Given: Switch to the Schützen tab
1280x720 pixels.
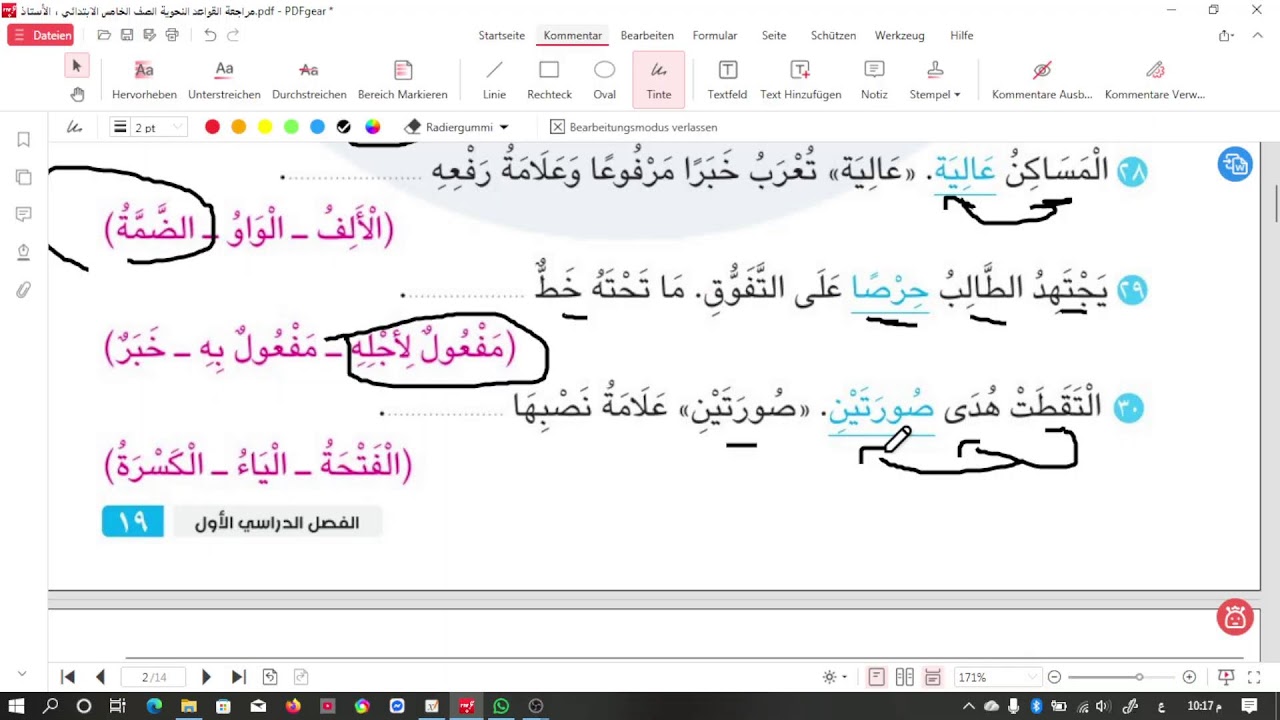Looking at the screenshot, I should coord(833,35).
